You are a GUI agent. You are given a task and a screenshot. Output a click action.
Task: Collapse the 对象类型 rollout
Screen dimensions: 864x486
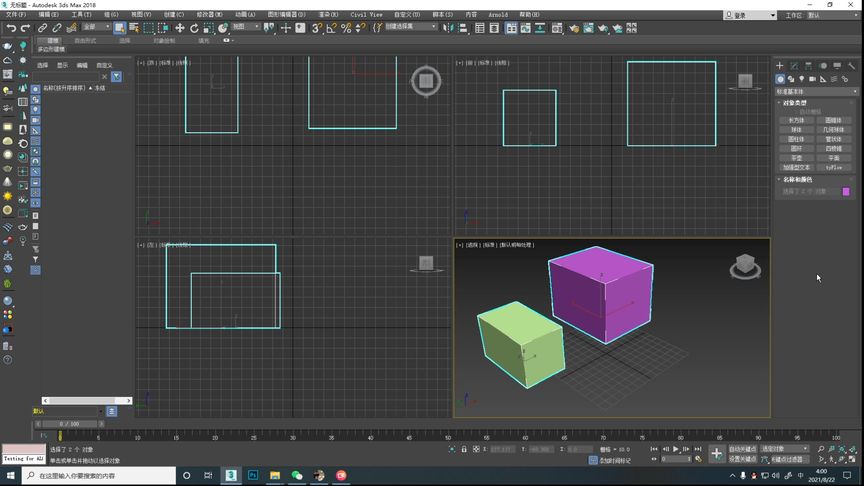[794, 103]
